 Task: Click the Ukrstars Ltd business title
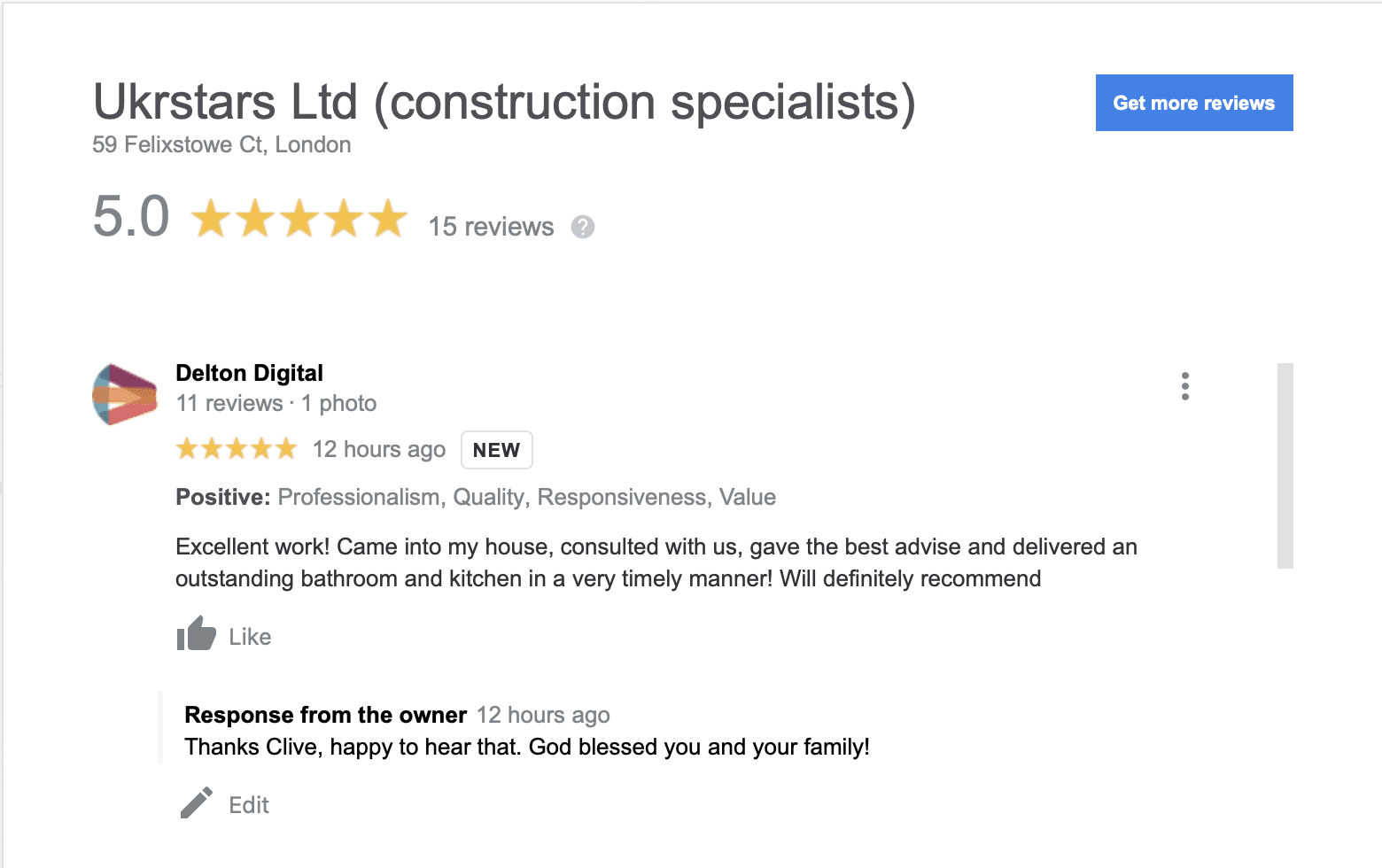503,102
